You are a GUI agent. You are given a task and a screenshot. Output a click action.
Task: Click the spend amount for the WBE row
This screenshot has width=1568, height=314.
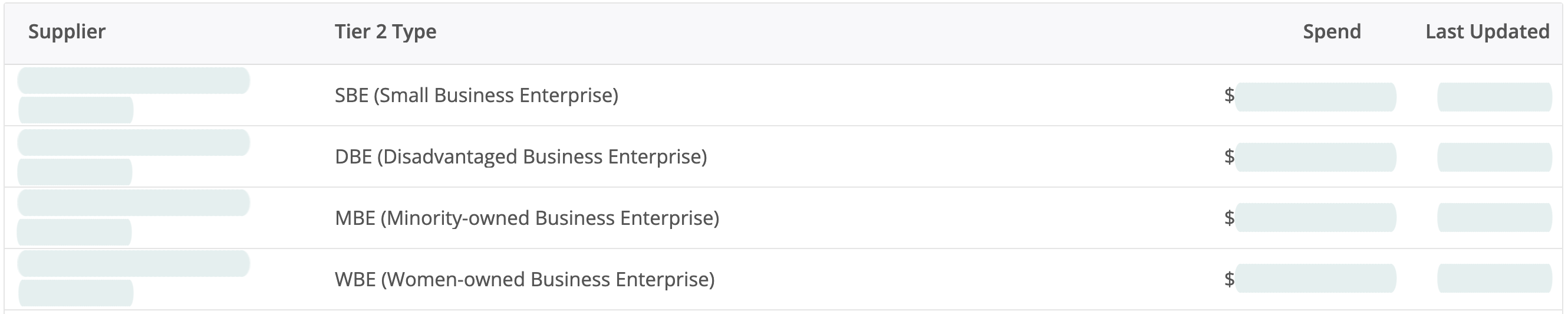[x=1315, y=279]
